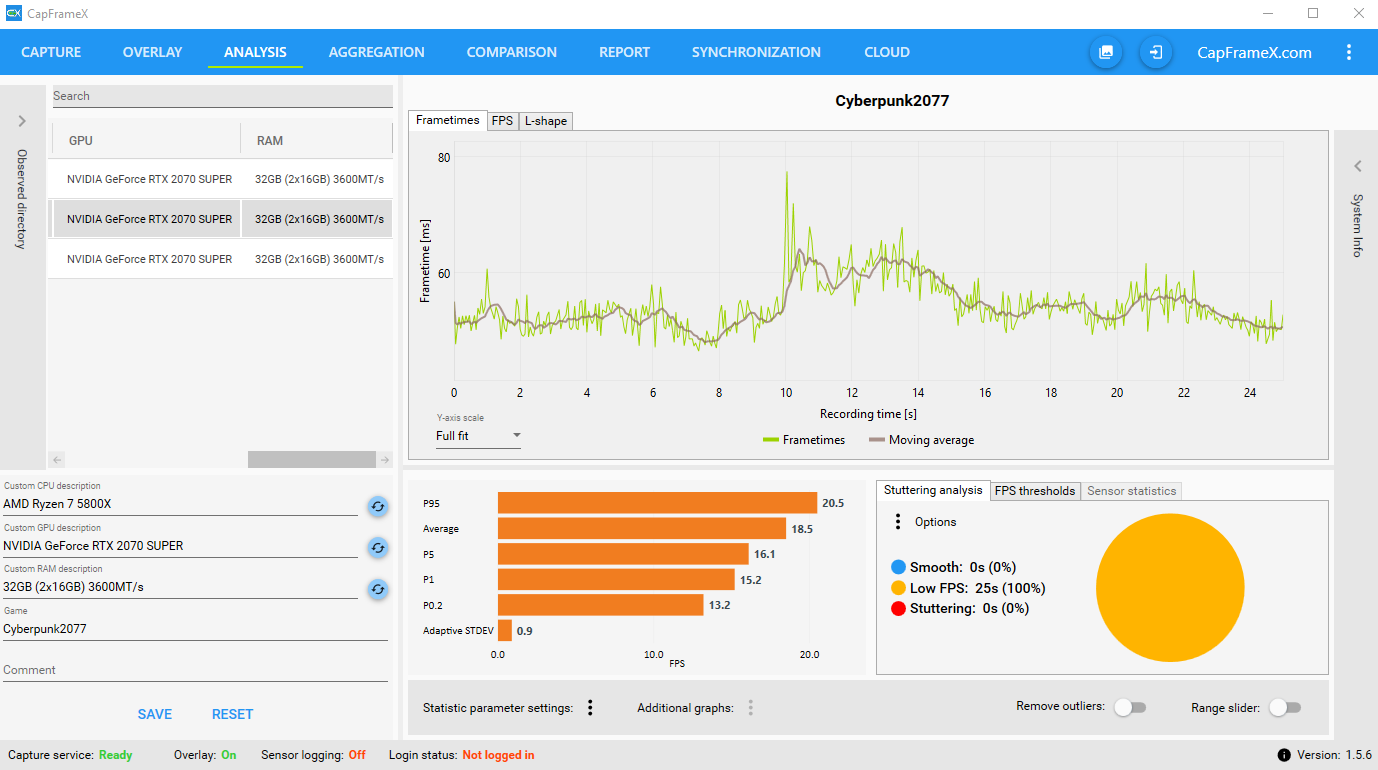Open the COMPARISON tab
The height and width of the screenshot is (770, 1378).
[512, 52]
